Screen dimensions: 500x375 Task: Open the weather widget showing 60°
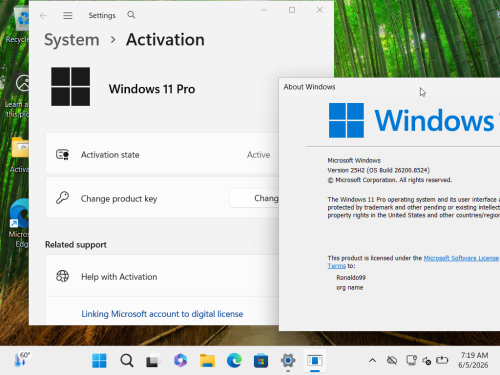(22, 359)
